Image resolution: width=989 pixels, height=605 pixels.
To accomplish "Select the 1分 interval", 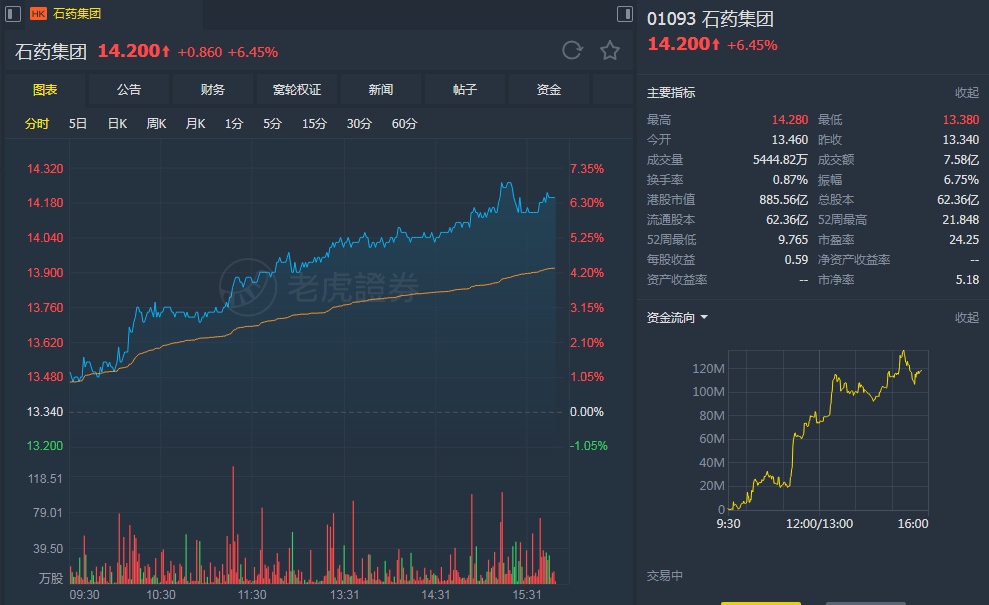I will [234, 124].
